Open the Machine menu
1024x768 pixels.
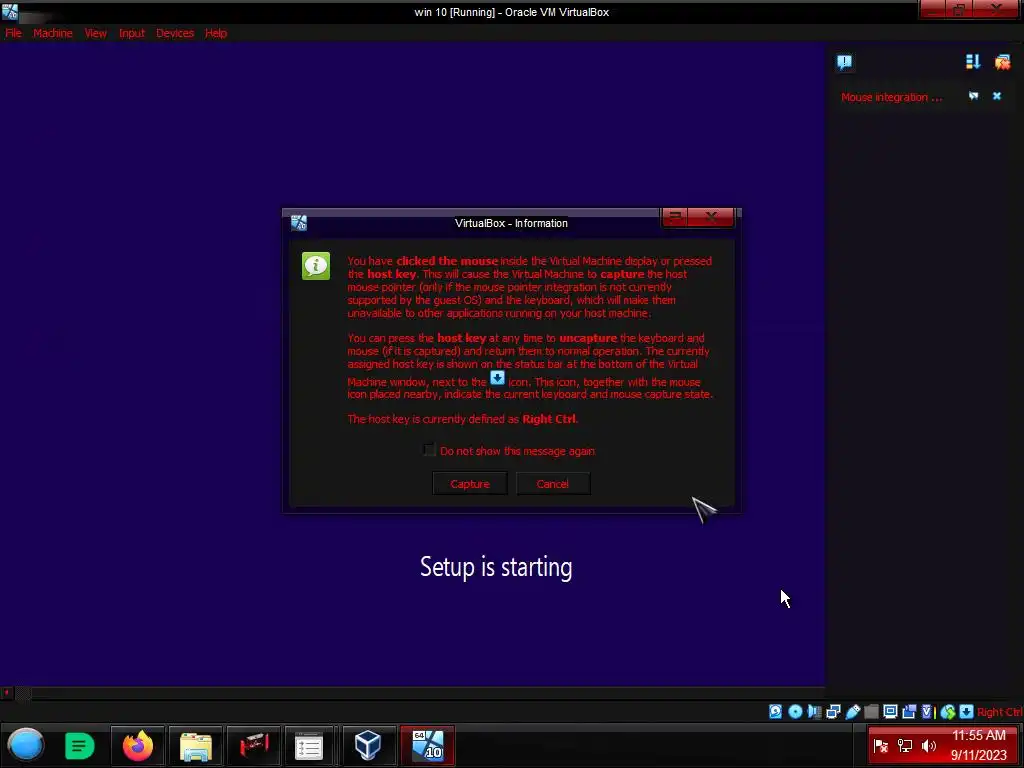coord(53,33)
